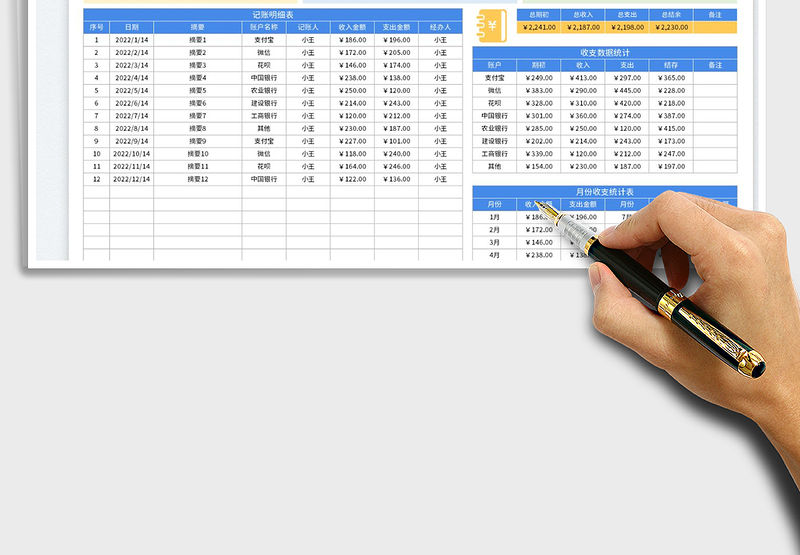Click the 结存 column header
The image size is (800, 555).
click(x=671, y=65)
